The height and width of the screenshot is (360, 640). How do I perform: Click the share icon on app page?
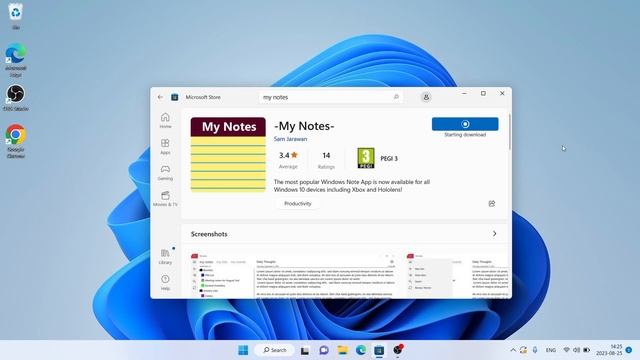point(492,203)
